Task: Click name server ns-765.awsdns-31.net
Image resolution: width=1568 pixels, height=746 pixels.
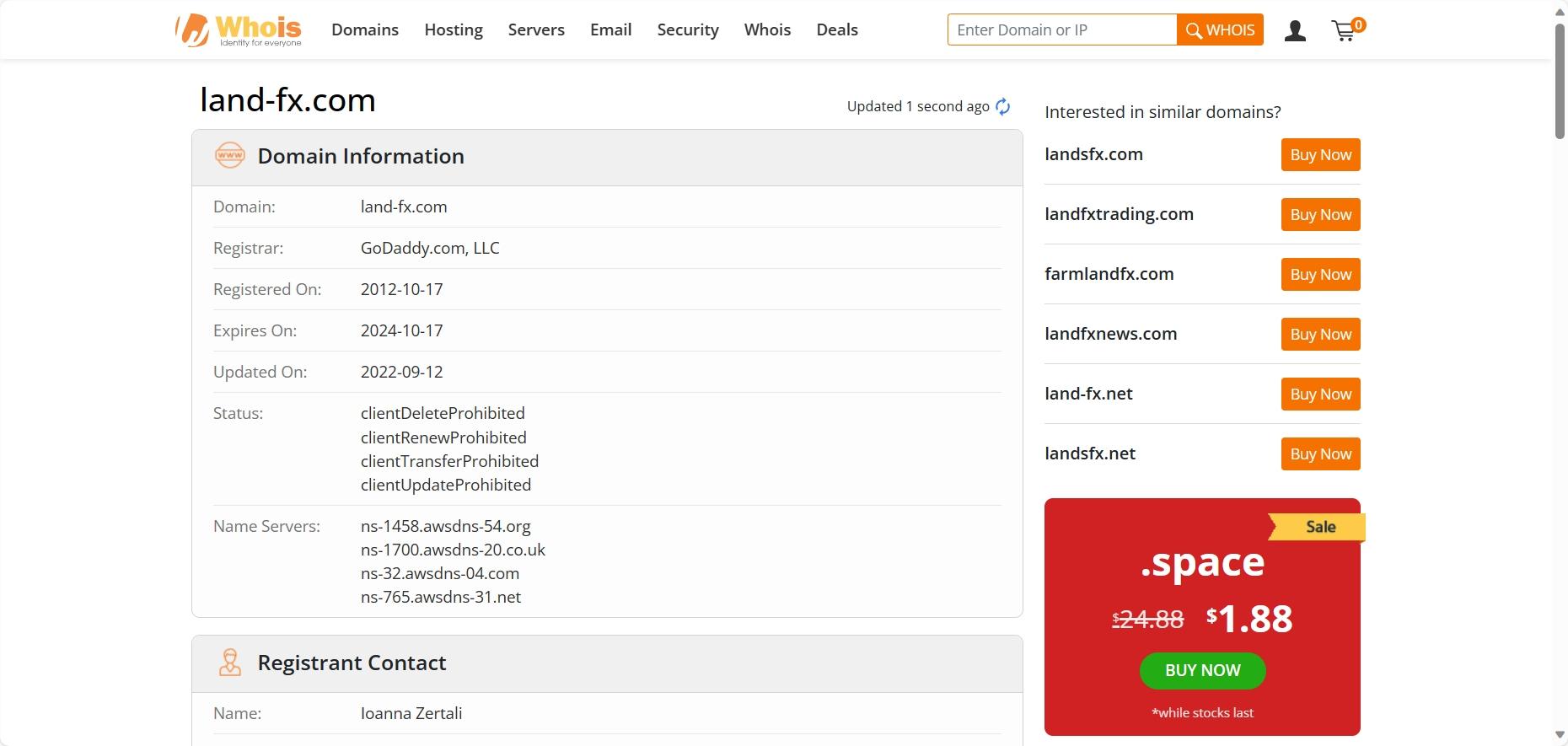Action: click(x=441, y=597)
